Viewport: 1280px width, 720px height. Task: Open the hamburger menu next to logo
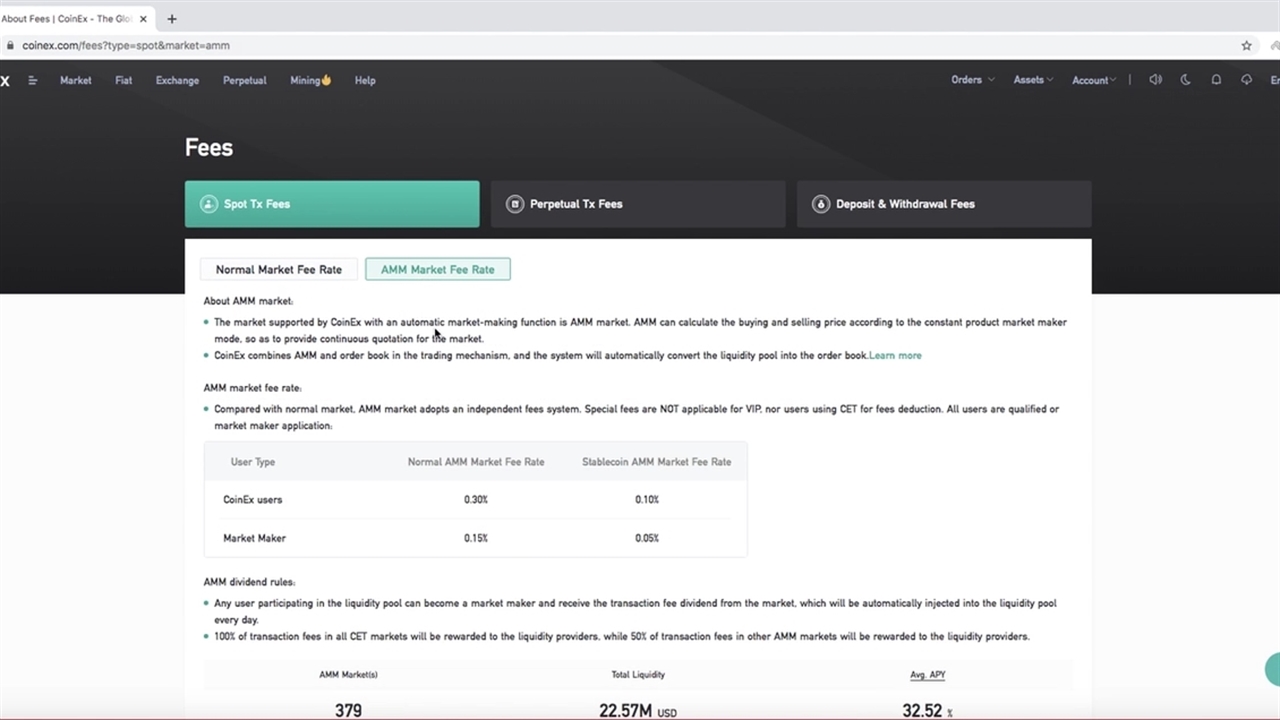pyautogui.click(x=33, y=80)
